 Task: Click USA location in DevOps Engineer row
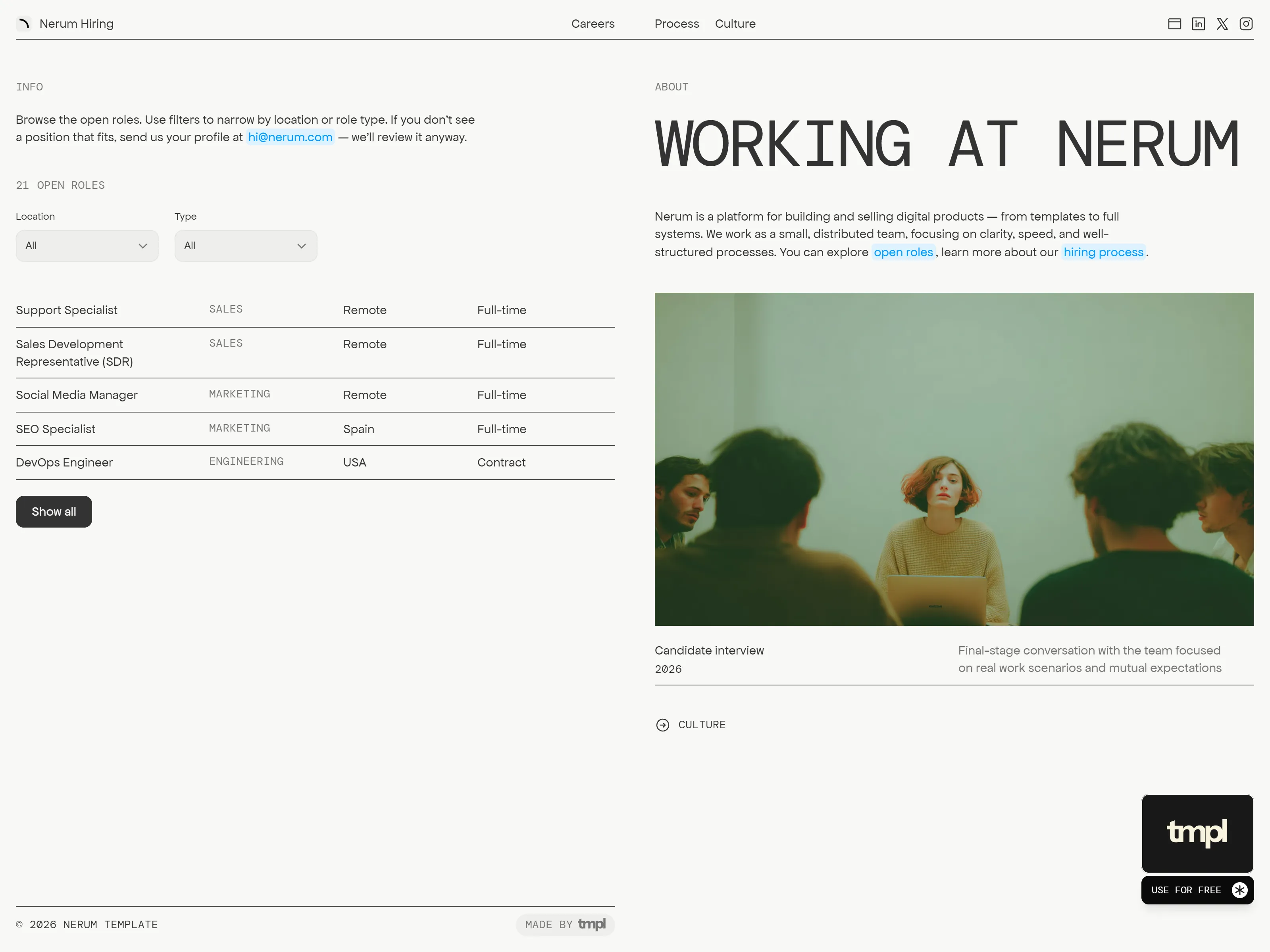(354, 463)
